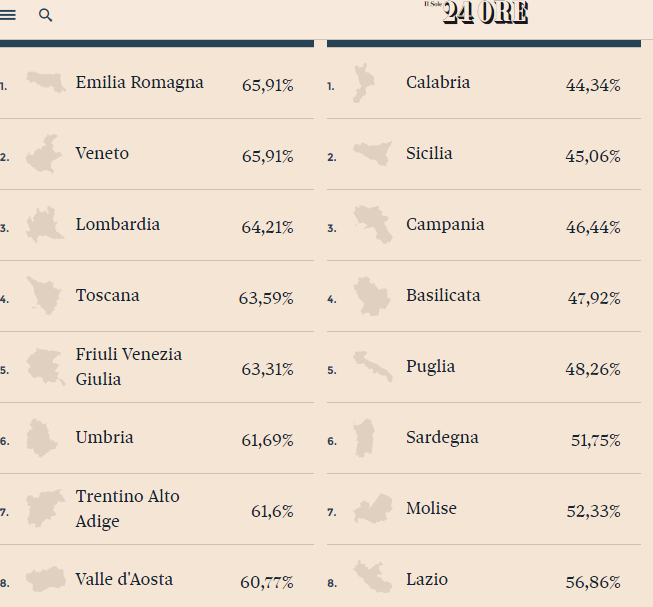The image size is (653, 607).
Task: Click the Calabria map icon
Action: tap(364, 83)
